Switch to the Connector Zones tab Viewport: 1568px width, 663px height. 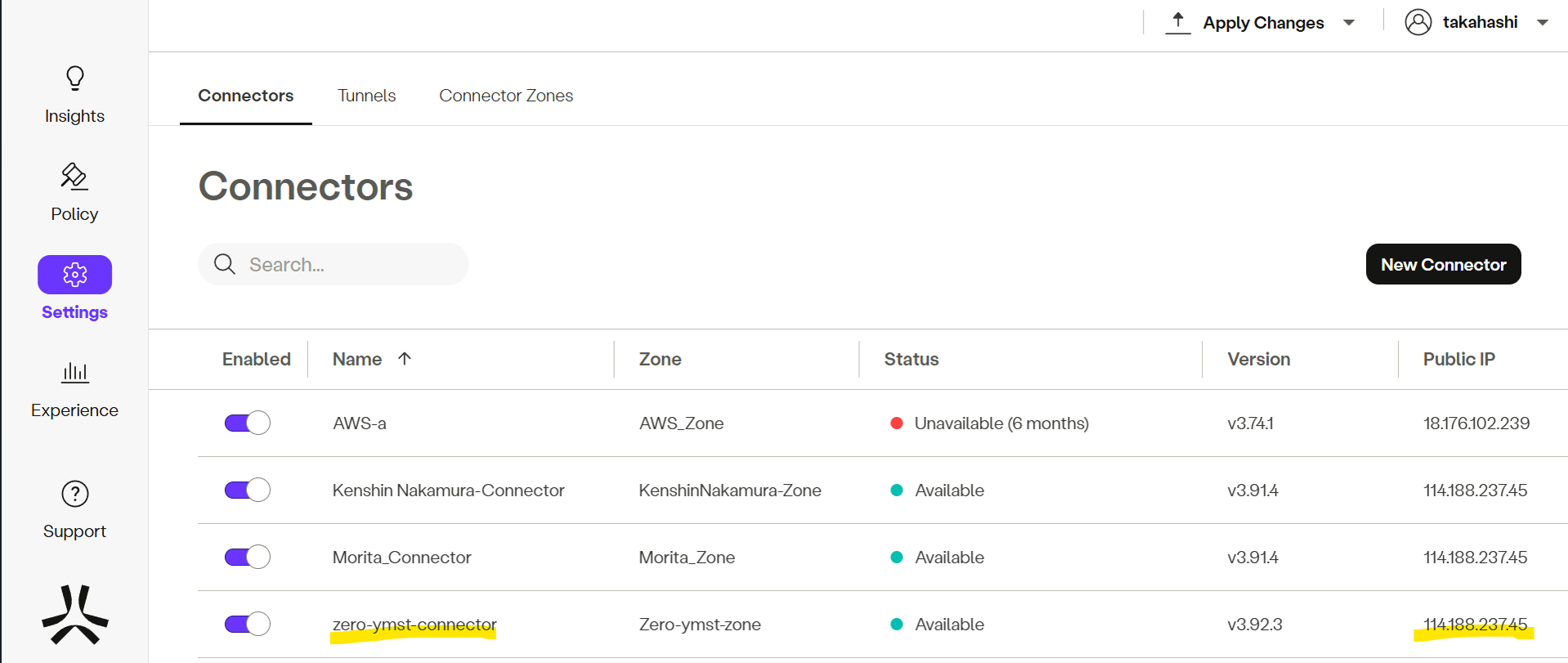click(505, 96)
